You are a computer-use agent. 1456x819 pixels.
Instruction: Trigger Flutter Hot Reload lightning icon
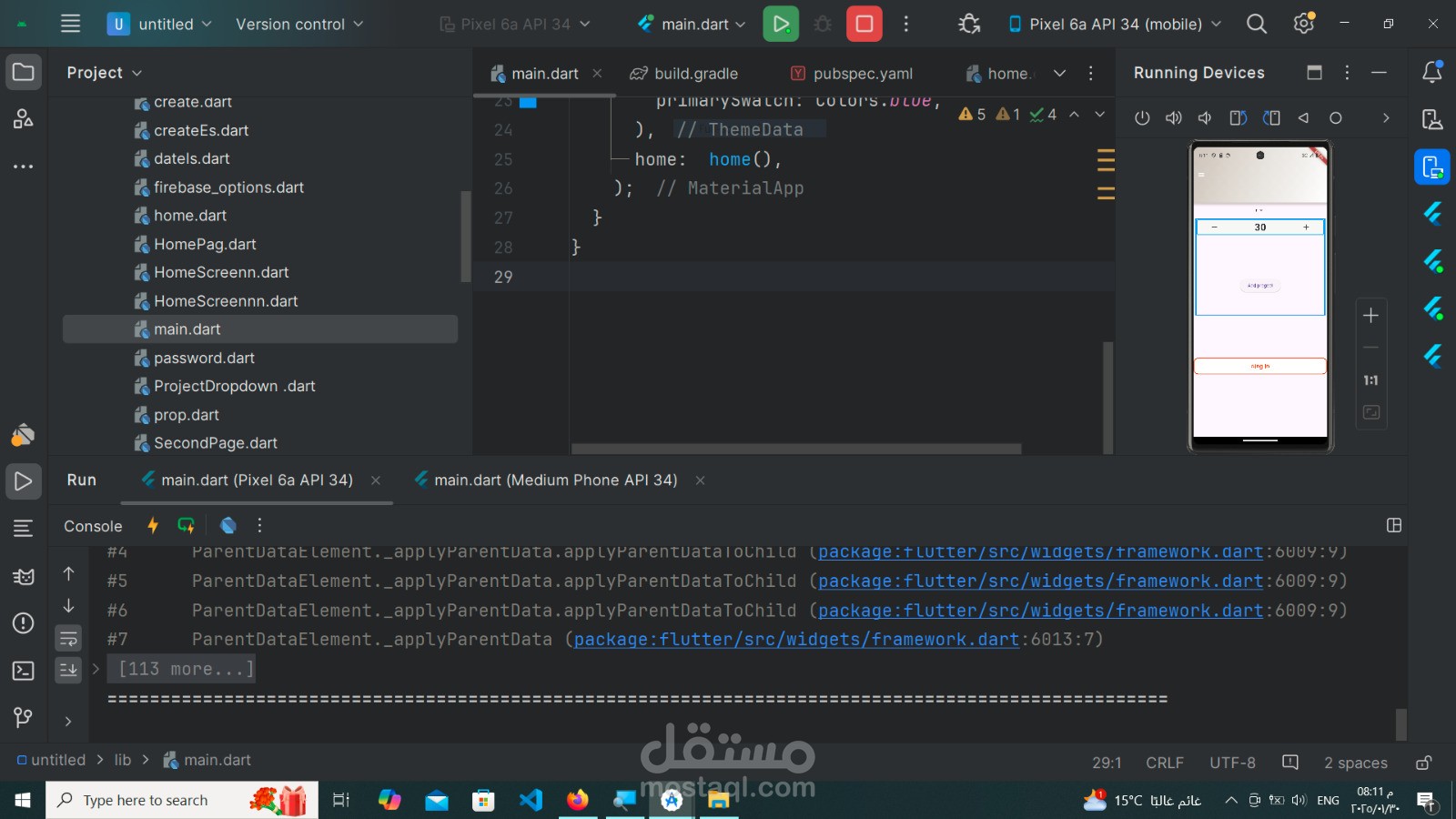(153, 525)
